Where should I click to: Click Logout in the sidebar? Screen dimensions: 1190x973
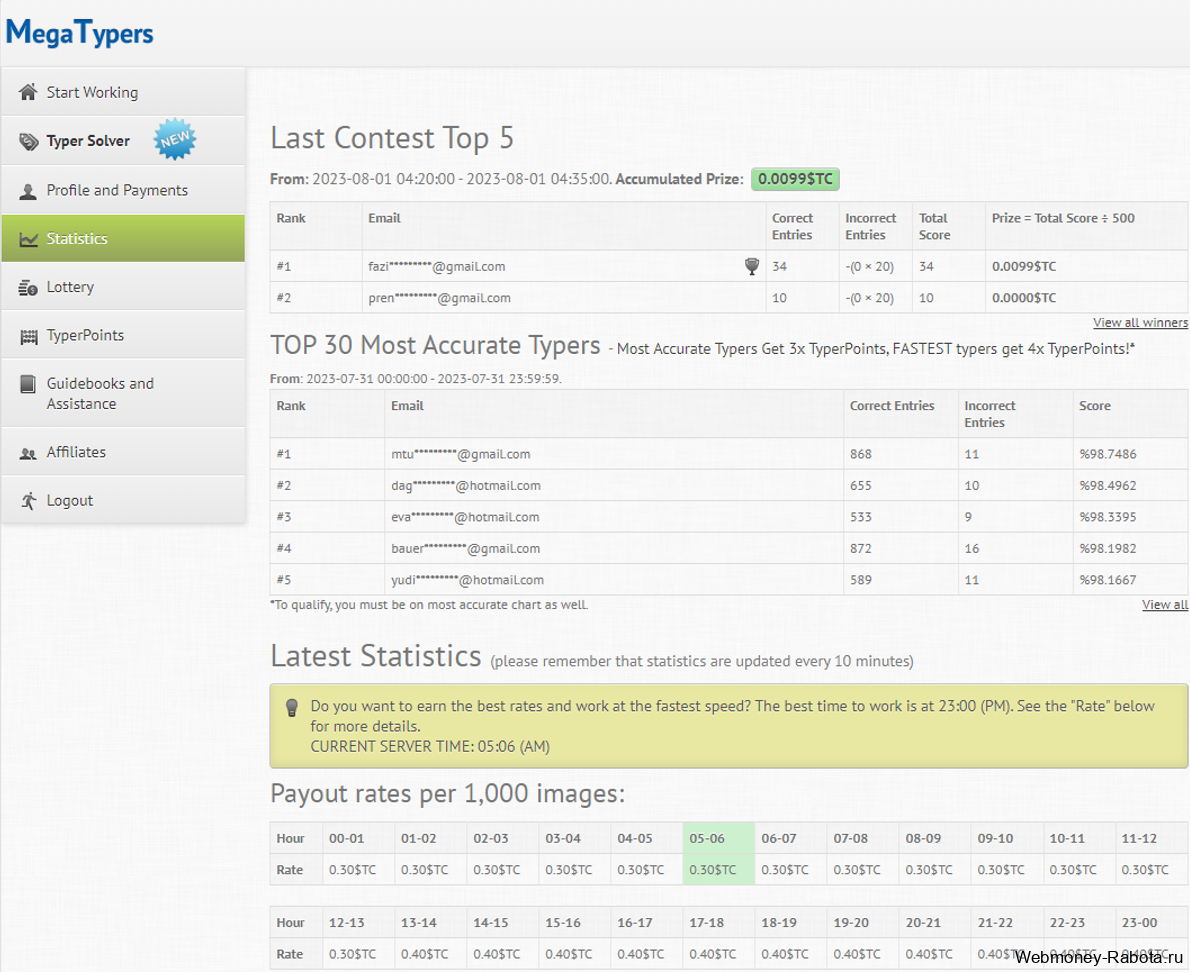click(x=123, y=500)
